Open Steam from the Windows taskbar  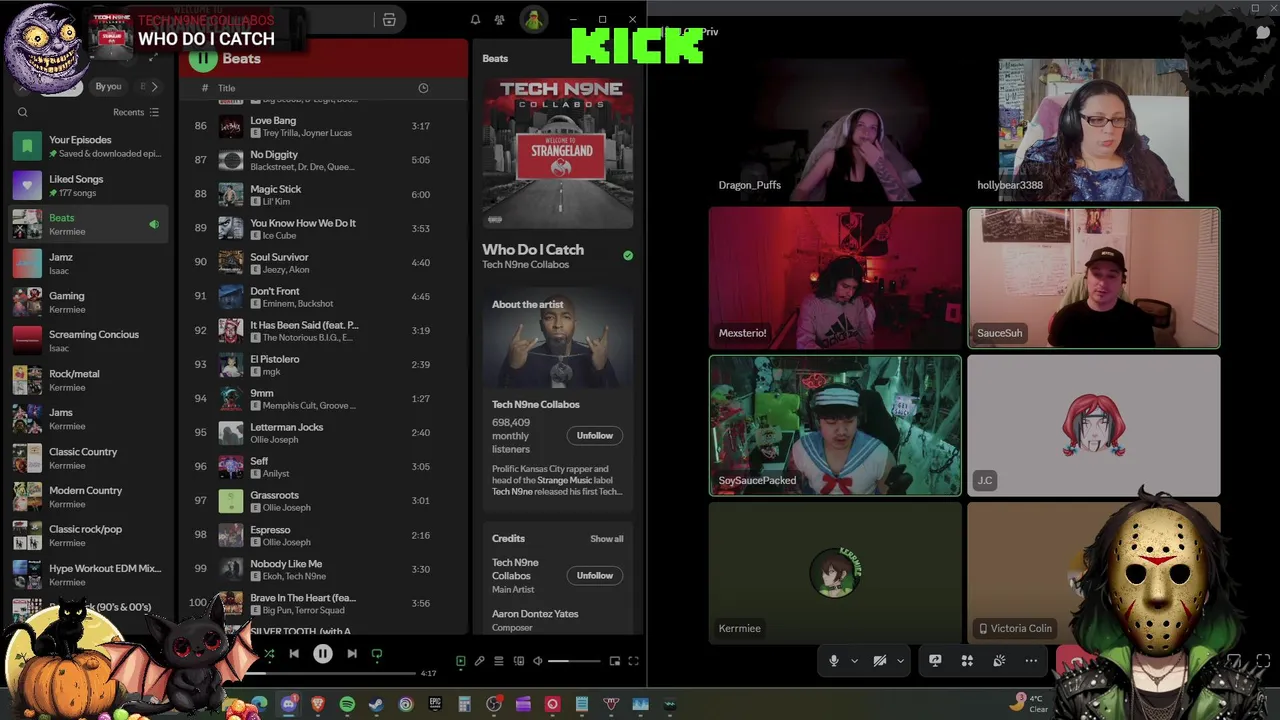coord(376,704)
